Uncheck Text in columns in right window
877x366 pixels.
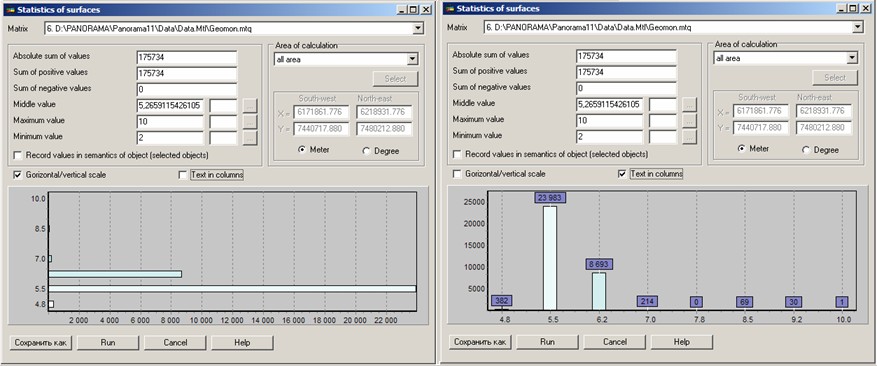(x=622, y=174)
